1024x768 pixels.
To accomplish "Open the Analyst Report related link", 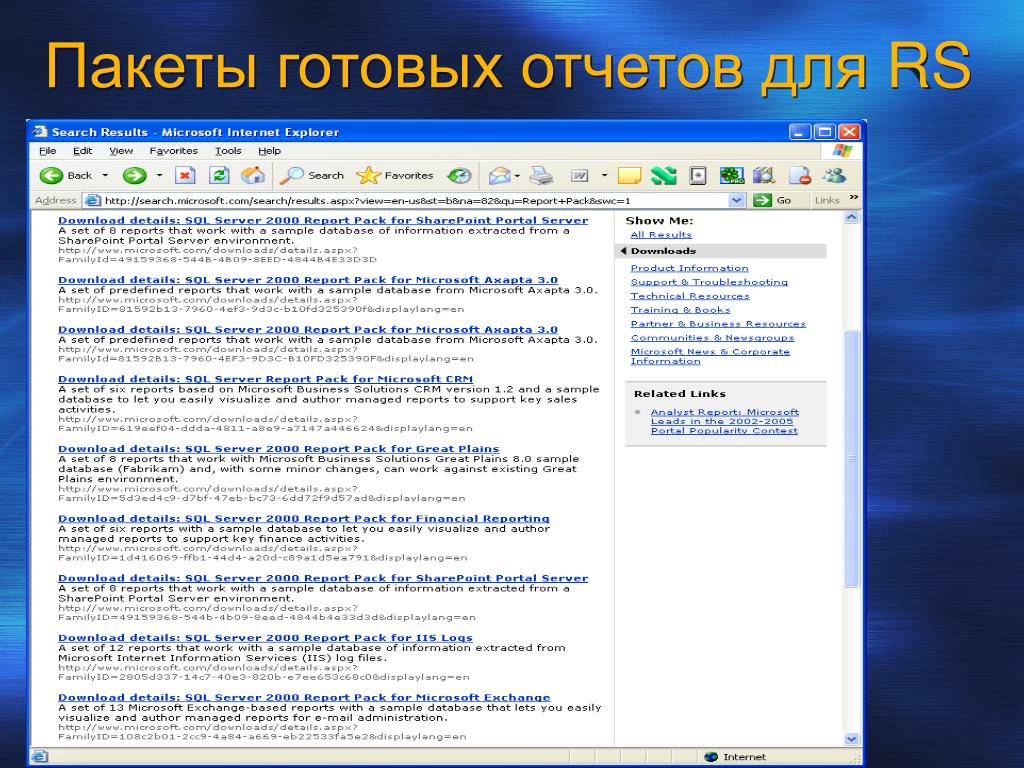I will tap(725, 421).
